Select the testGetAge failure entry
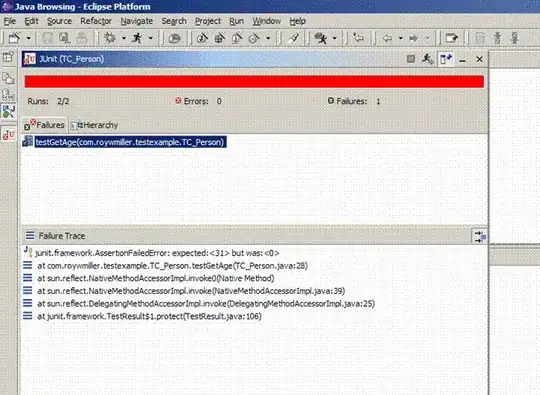Image resolution: width=540 pixels, height=395 pixels. point(130,142)
